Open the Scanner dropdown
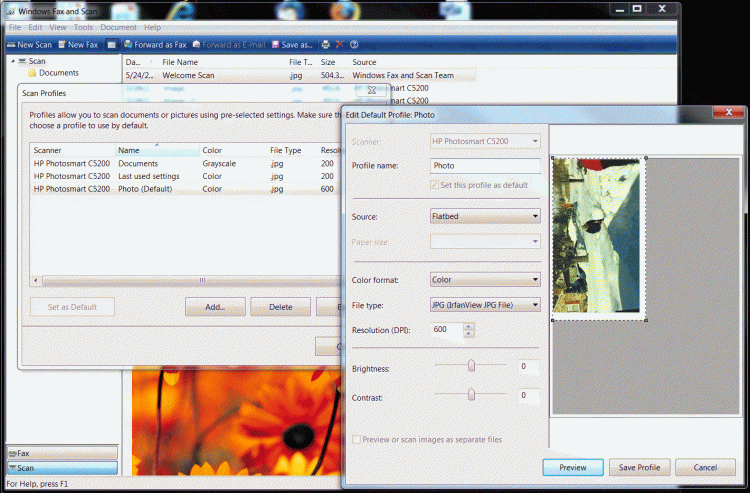 (x=485, y=141)
